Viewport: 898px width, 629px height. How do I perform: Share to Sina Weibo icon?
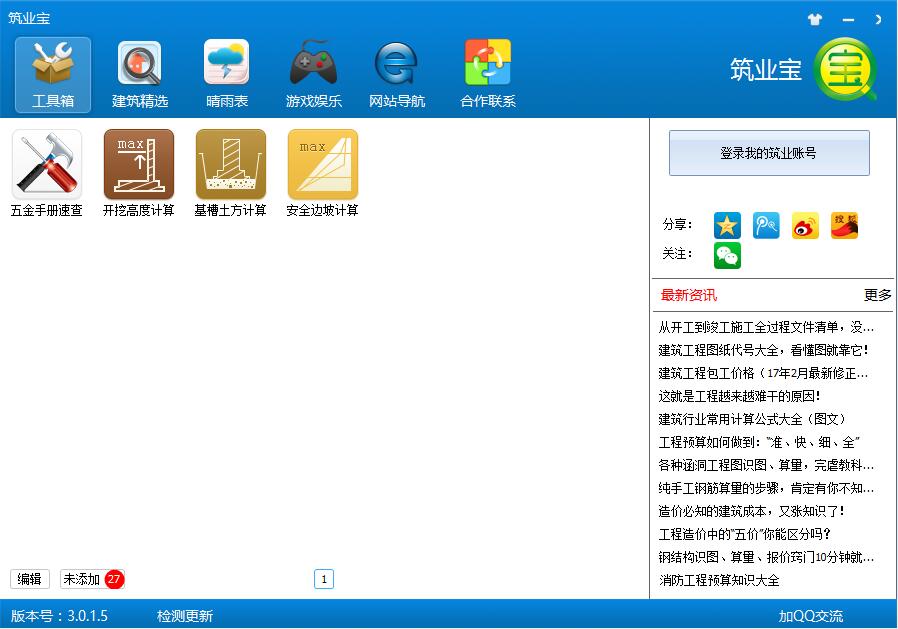coord(805,225)
